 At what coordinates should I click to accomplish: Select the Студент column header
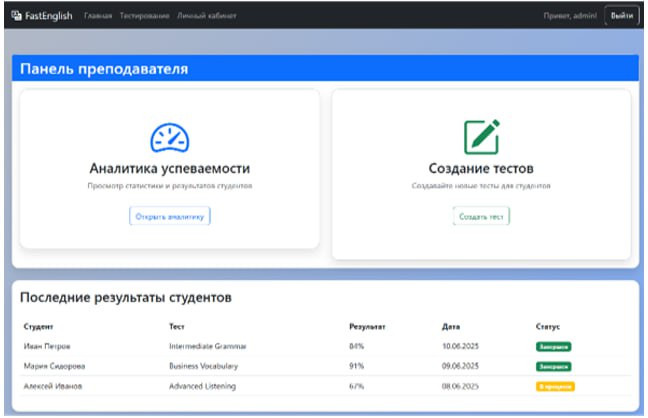coord(38,327)
